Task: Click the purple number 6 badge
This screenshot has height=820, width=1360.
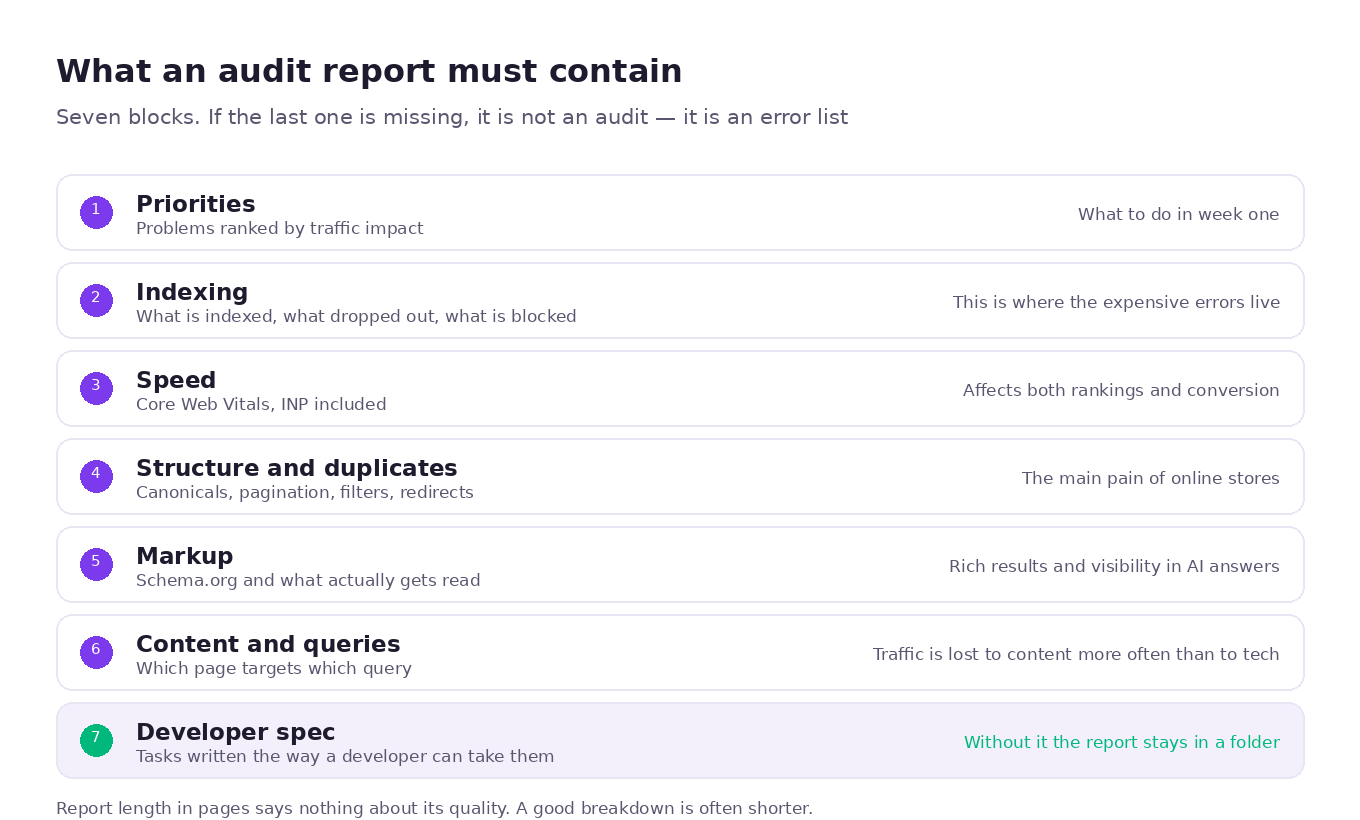Action: 96,652
